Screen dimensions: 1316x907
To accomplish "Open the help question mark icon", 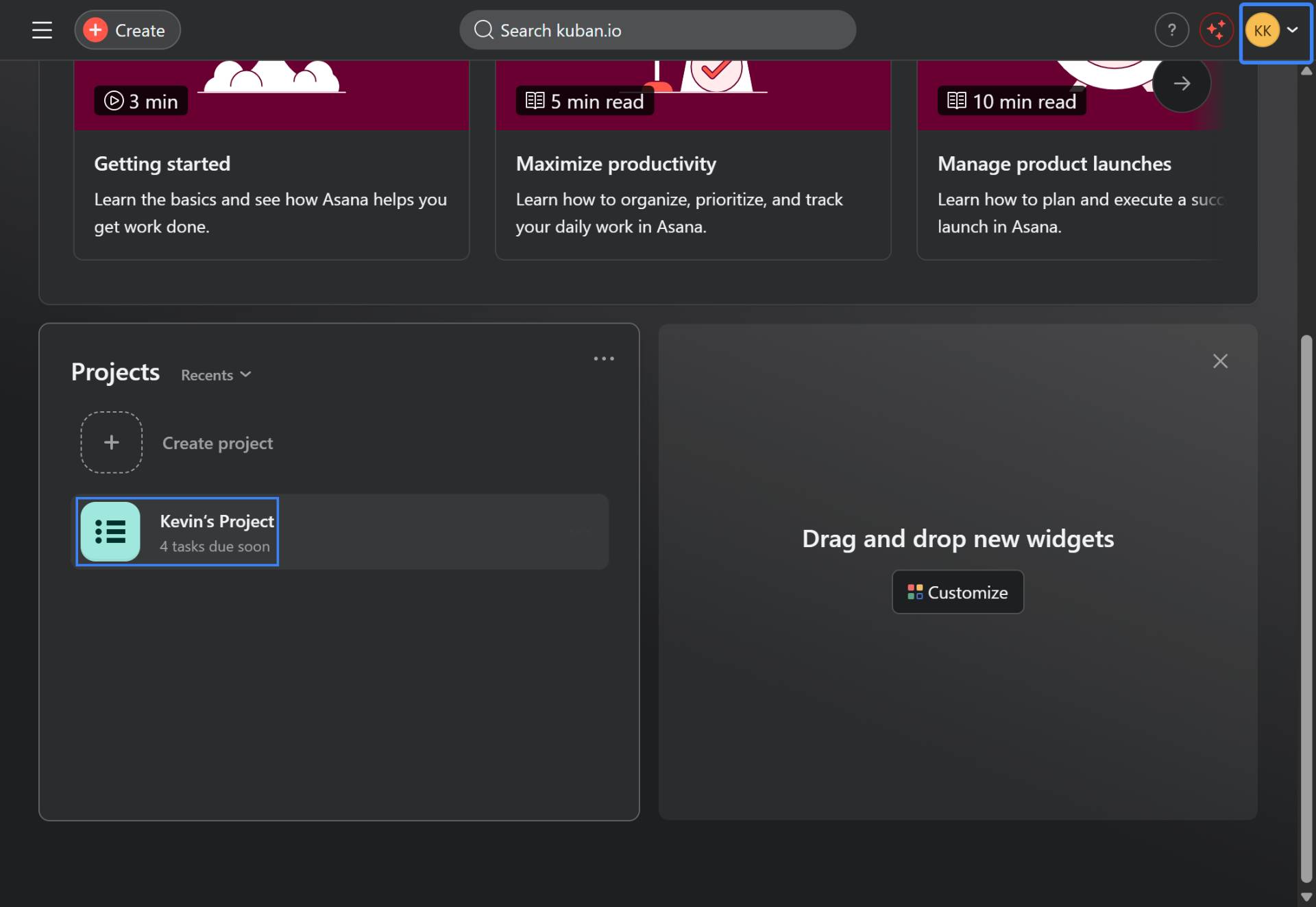I will point(1171,30).
